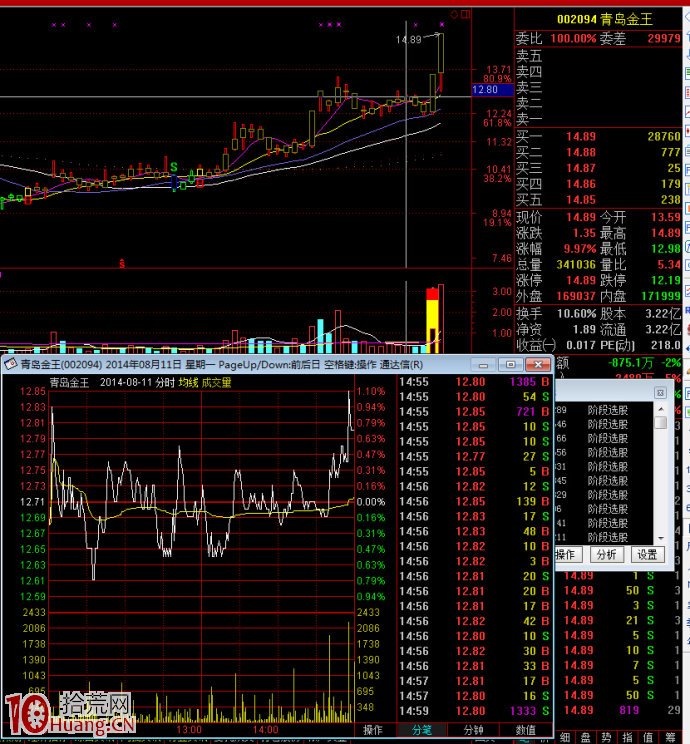The image size is (690, 744).
Task: Close the small 阶段选股 dialog
Action: [660, 392]
